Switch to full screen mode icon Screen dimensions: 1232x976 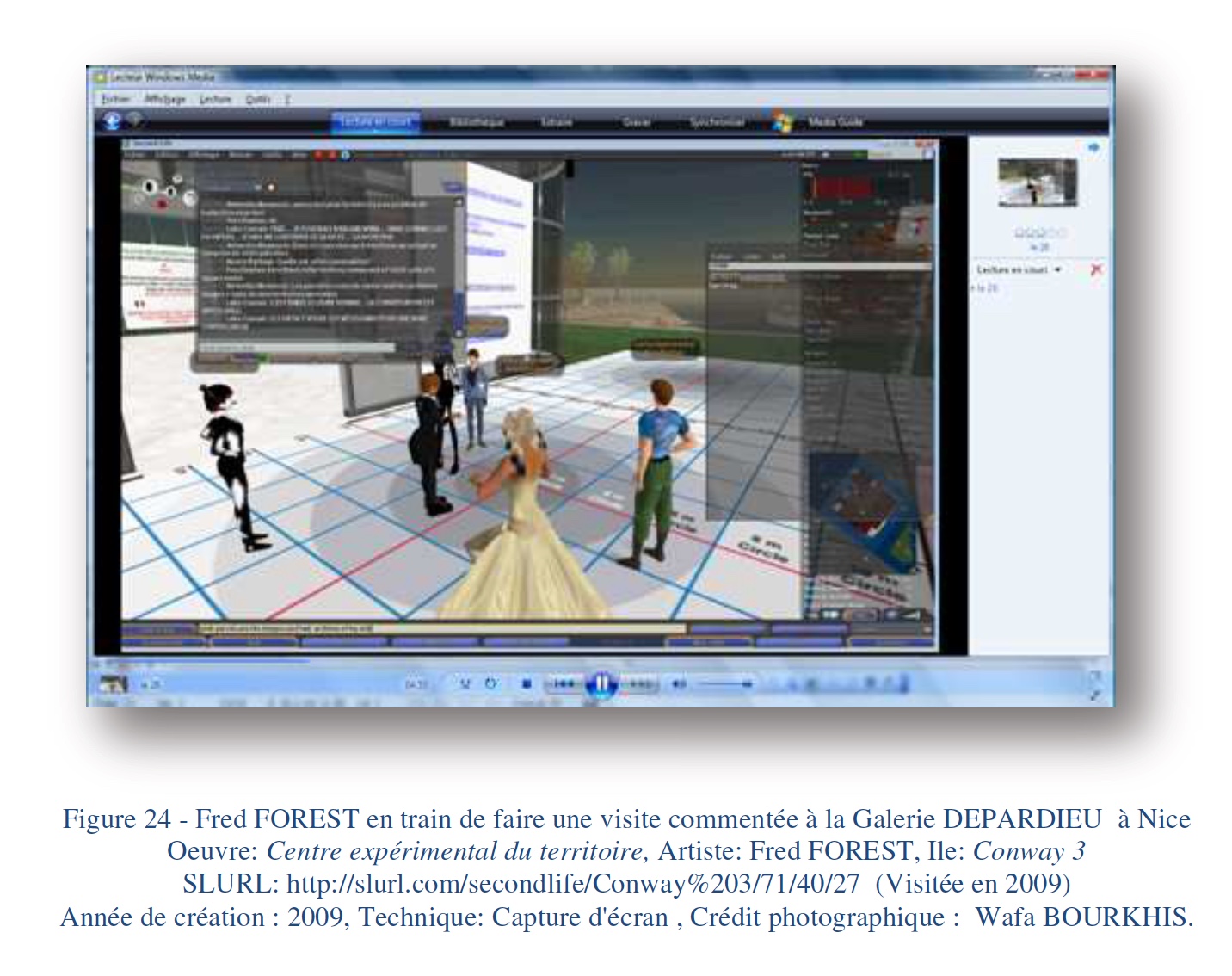pos(1095,694)
